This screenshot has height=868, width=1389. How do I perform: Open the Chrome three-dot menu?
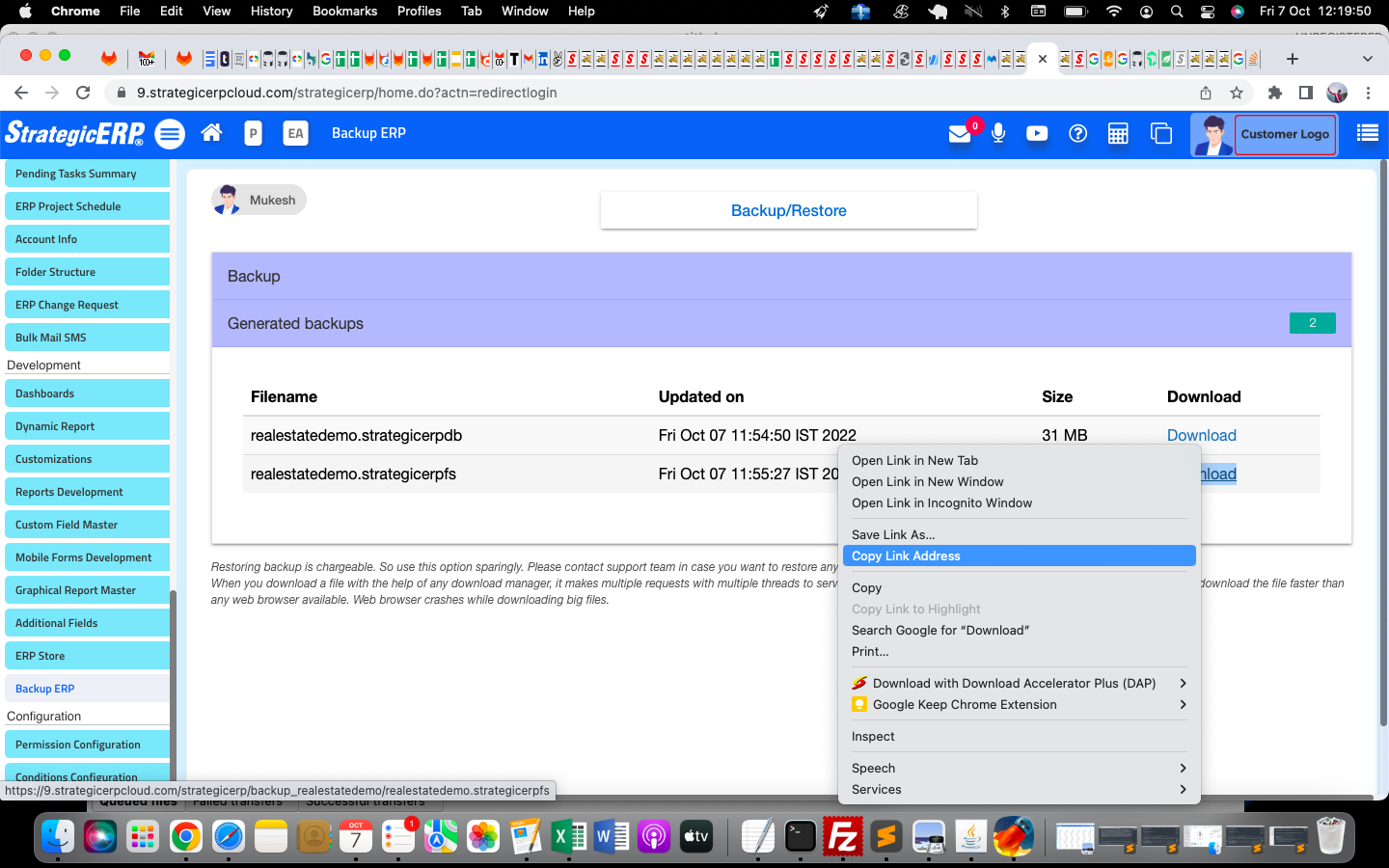1368,93
